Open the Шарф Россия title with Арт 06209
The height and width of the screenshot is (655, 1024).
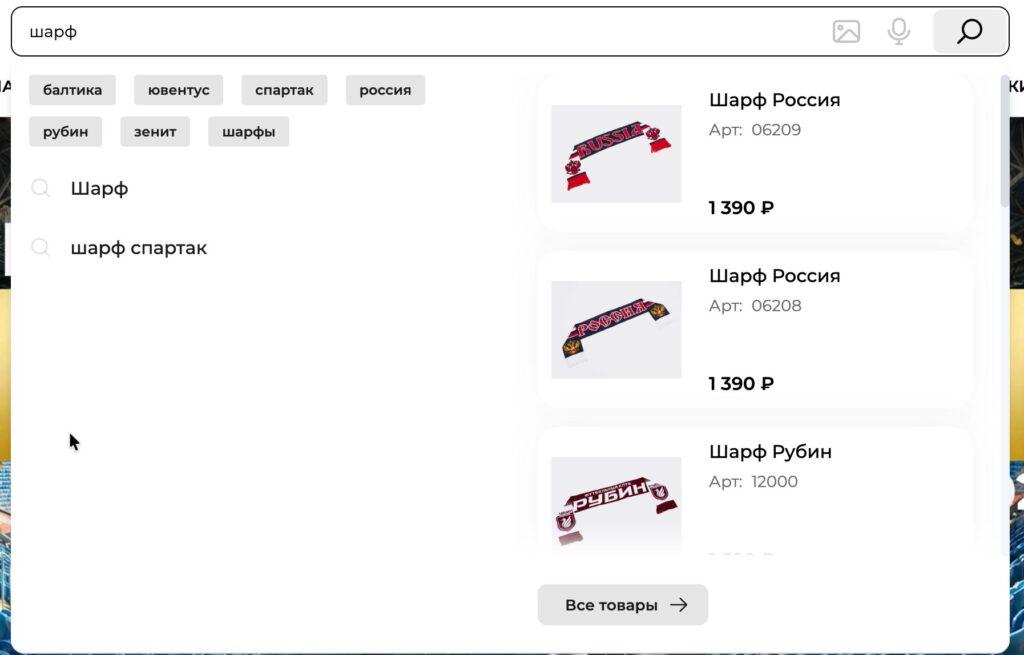click(775, 100)
